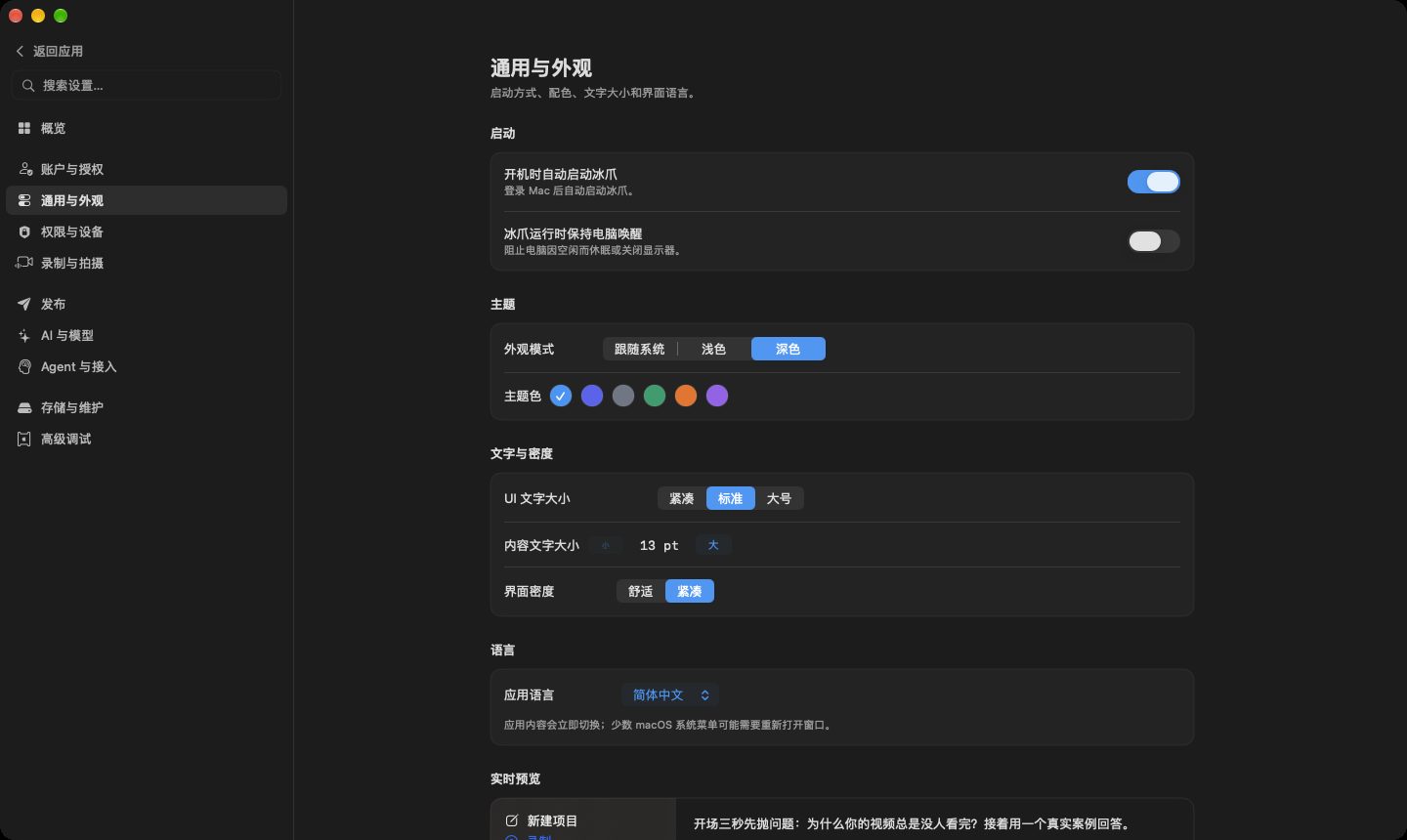Click the magnifier icon in search box
Viewport: 1407px width, 840px height.
(x=28, y=86)
